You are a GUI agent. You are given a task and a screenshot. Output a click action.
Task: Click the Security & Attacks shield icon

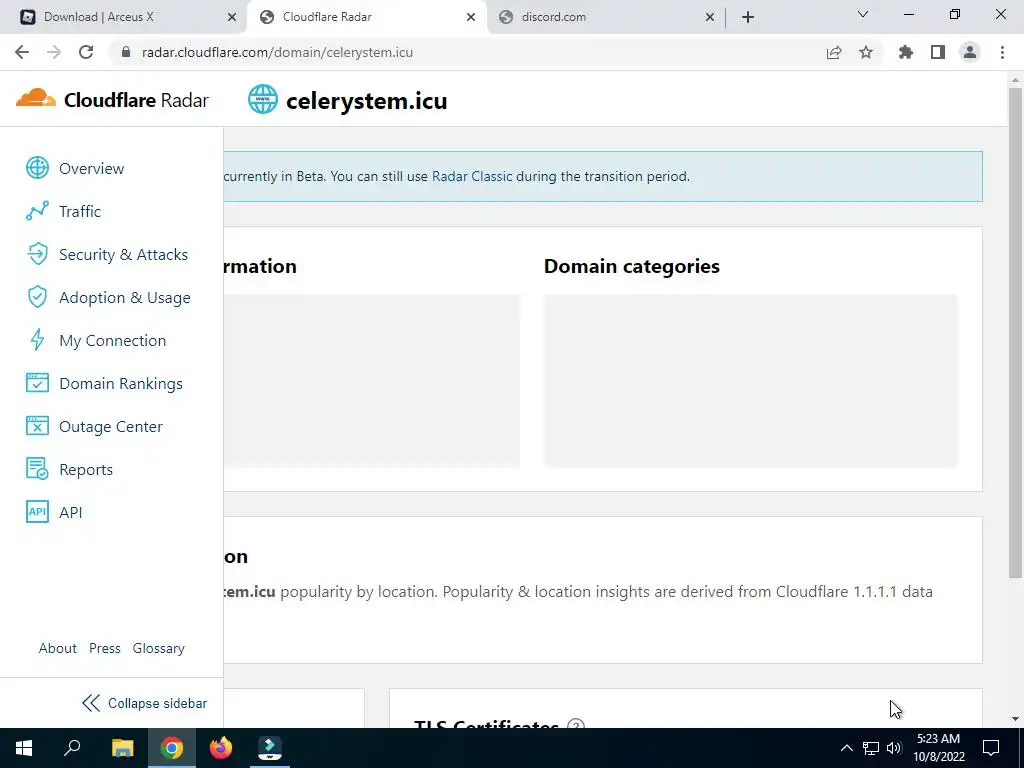(37, 254)
